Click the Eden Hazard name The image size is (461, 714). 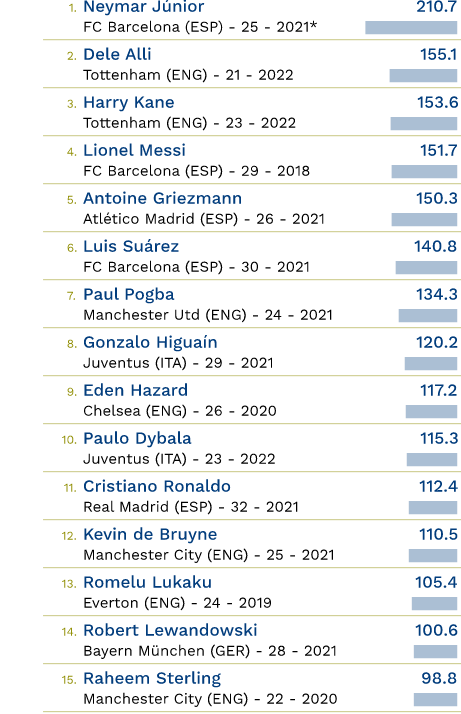(x=135, y=390)
